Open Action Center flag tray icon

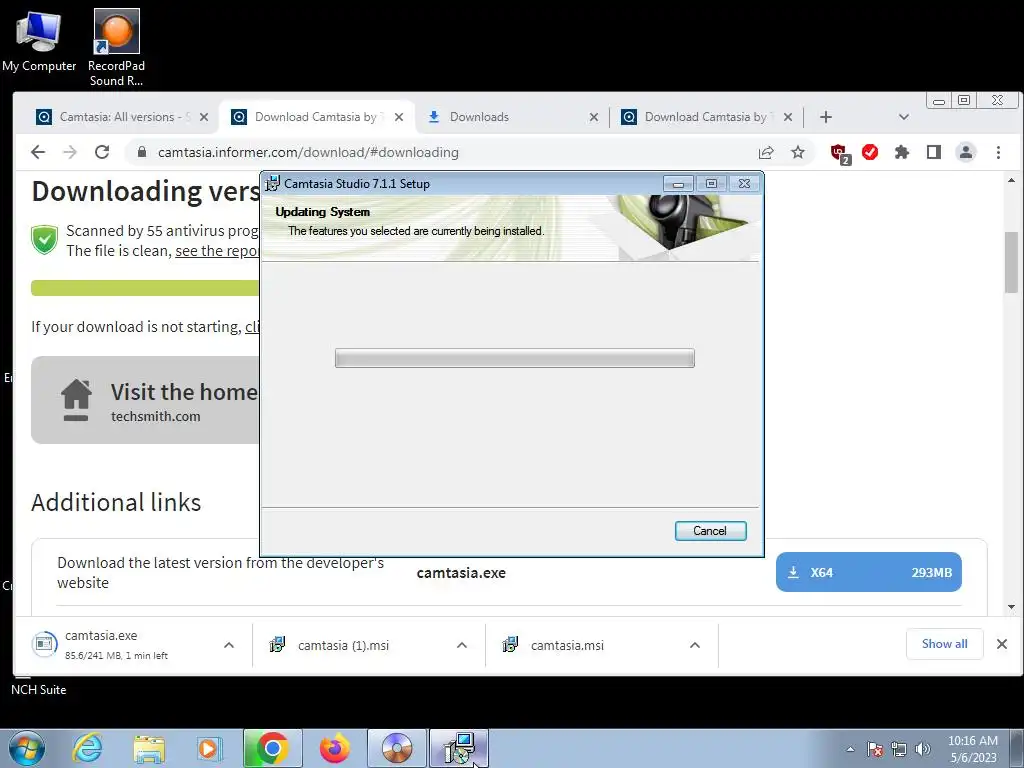875,749
